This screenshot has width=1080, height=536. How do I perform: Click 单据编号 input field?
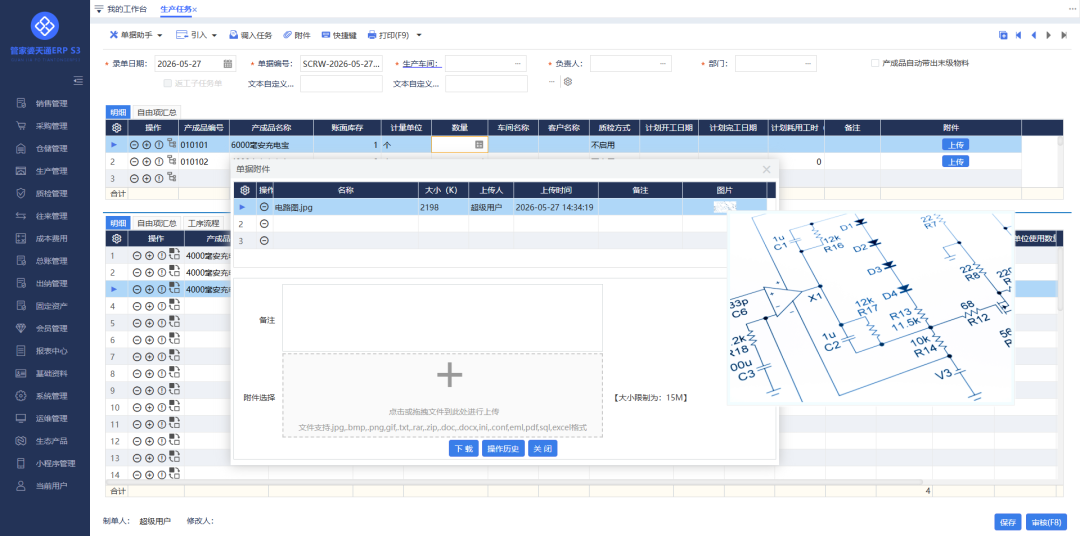coord(341,63)
